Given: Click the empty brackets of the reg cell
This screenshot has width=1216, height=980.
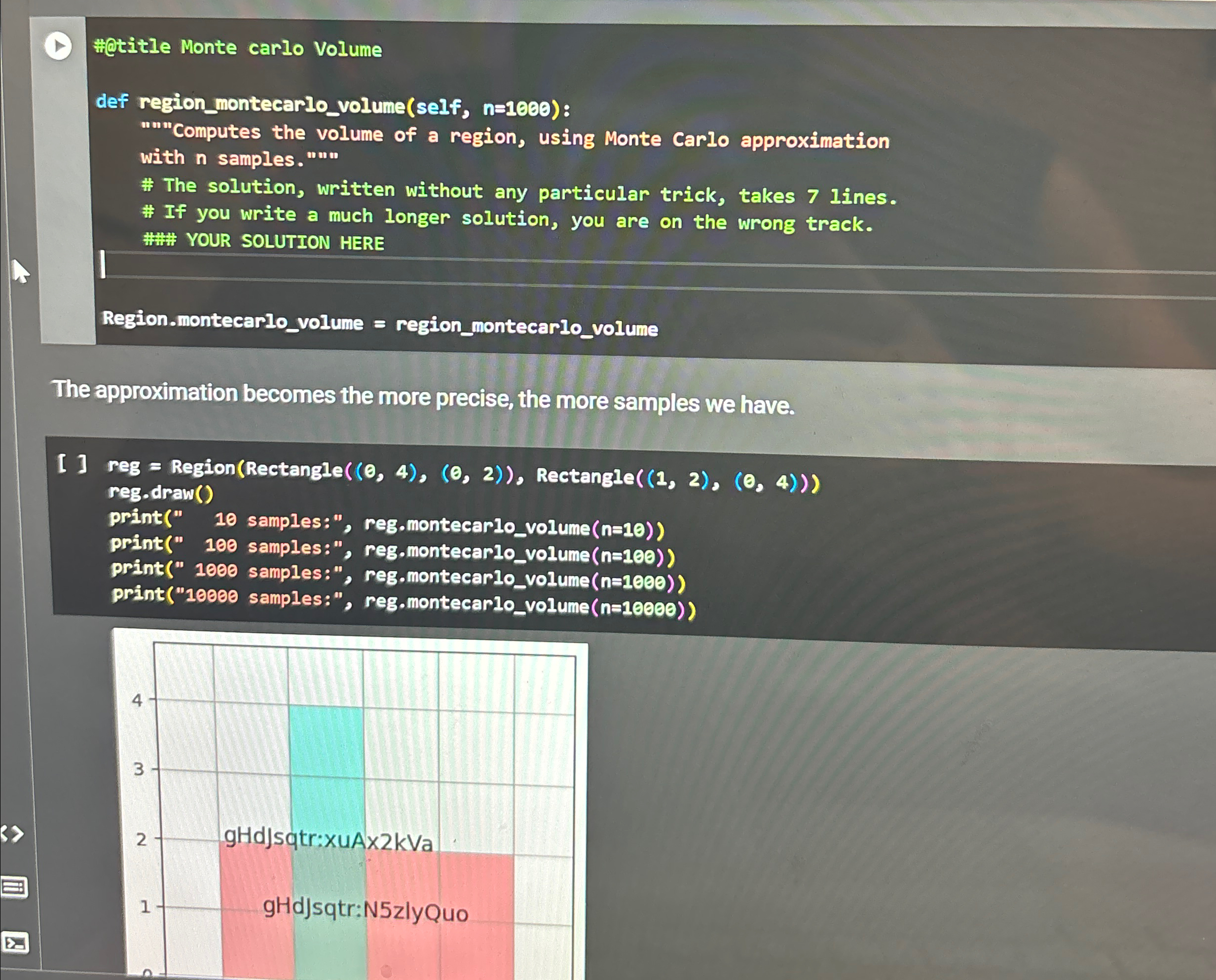Looking at the screenshot, I should 72,464.
